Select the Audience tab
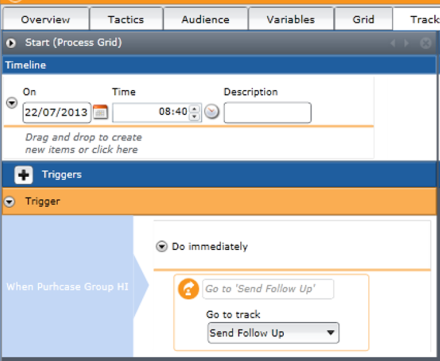Screen dimensions: 440x361 click(x=205, y=19)
